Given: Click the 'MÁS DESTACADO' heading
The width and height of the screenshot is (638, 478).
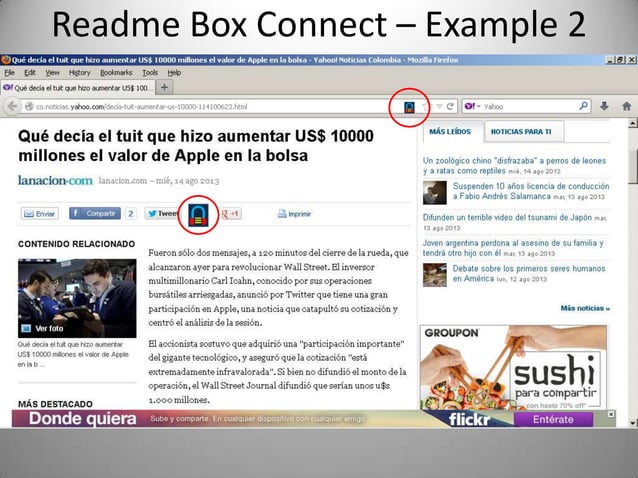Looking at the screenshot, I should (55, 404).
